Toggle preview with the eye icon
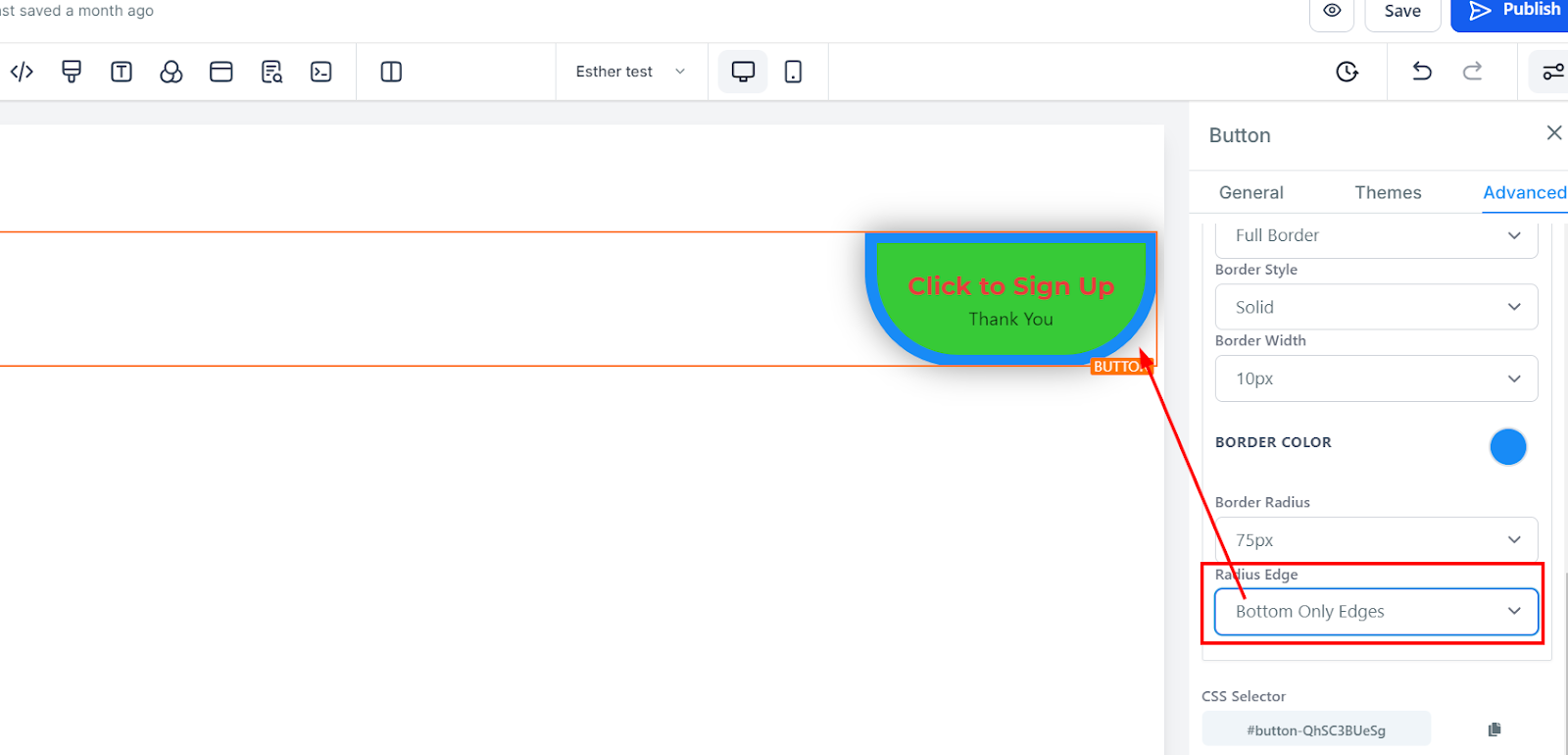The height and width of the screenshot is (755, 1568). point(1332,11)
